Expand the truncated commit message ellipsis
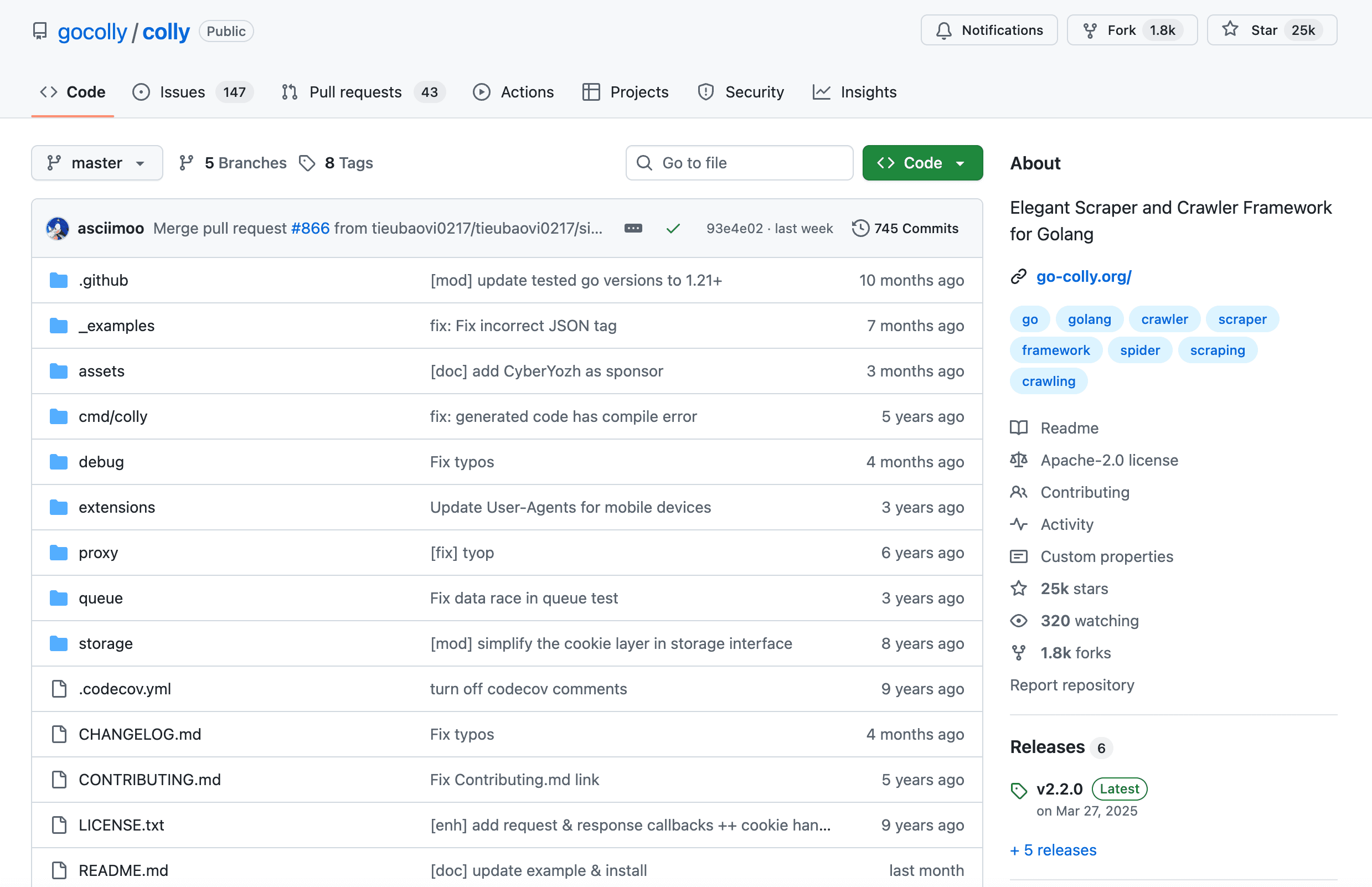 click(632, 228)
